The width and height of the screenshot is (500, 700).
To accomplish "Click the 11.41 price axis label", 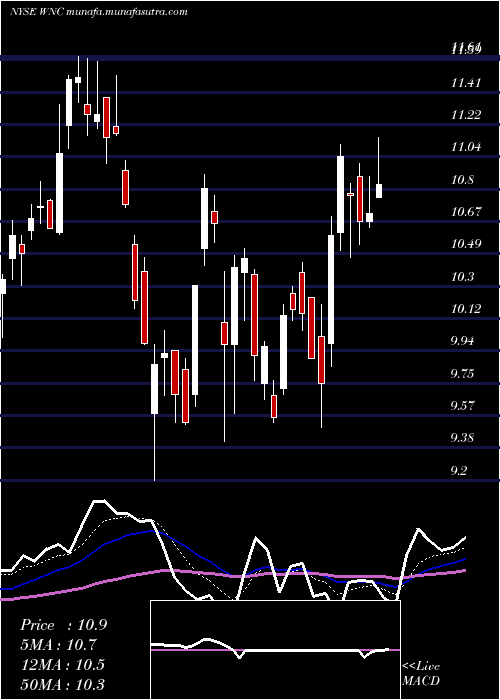I will 466,83.
